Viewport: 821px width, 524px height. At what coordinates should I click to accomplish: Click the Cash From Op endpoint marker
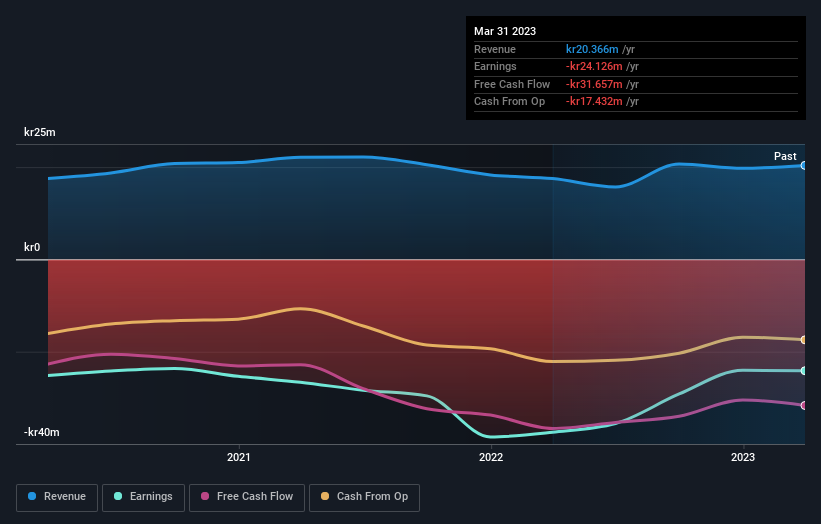pyautogui.click(x=803, y=340)
